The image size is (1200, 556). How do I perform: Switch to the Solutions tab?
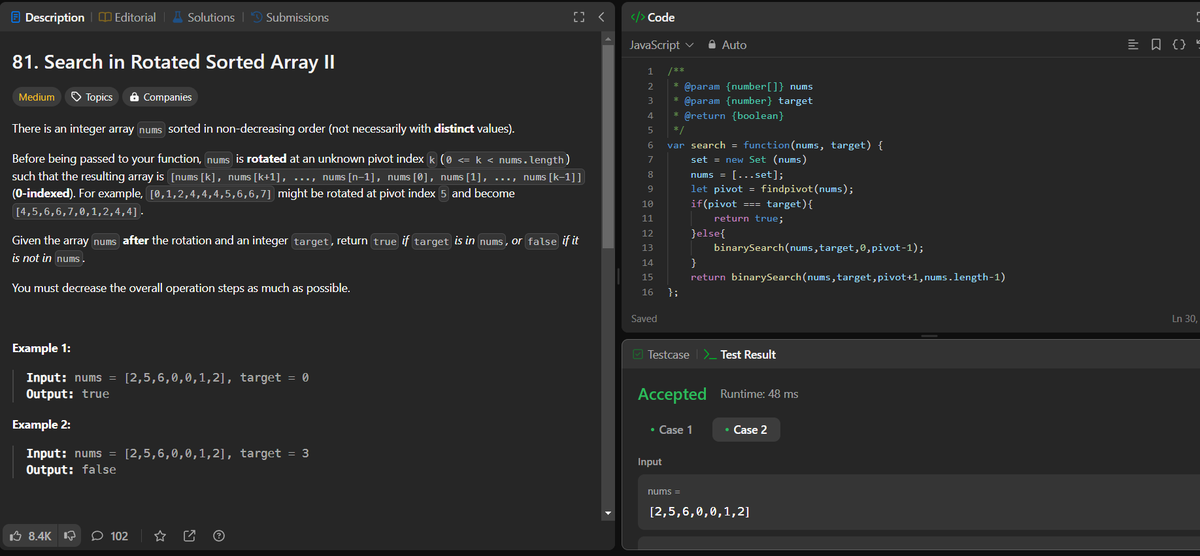[204, 17]
